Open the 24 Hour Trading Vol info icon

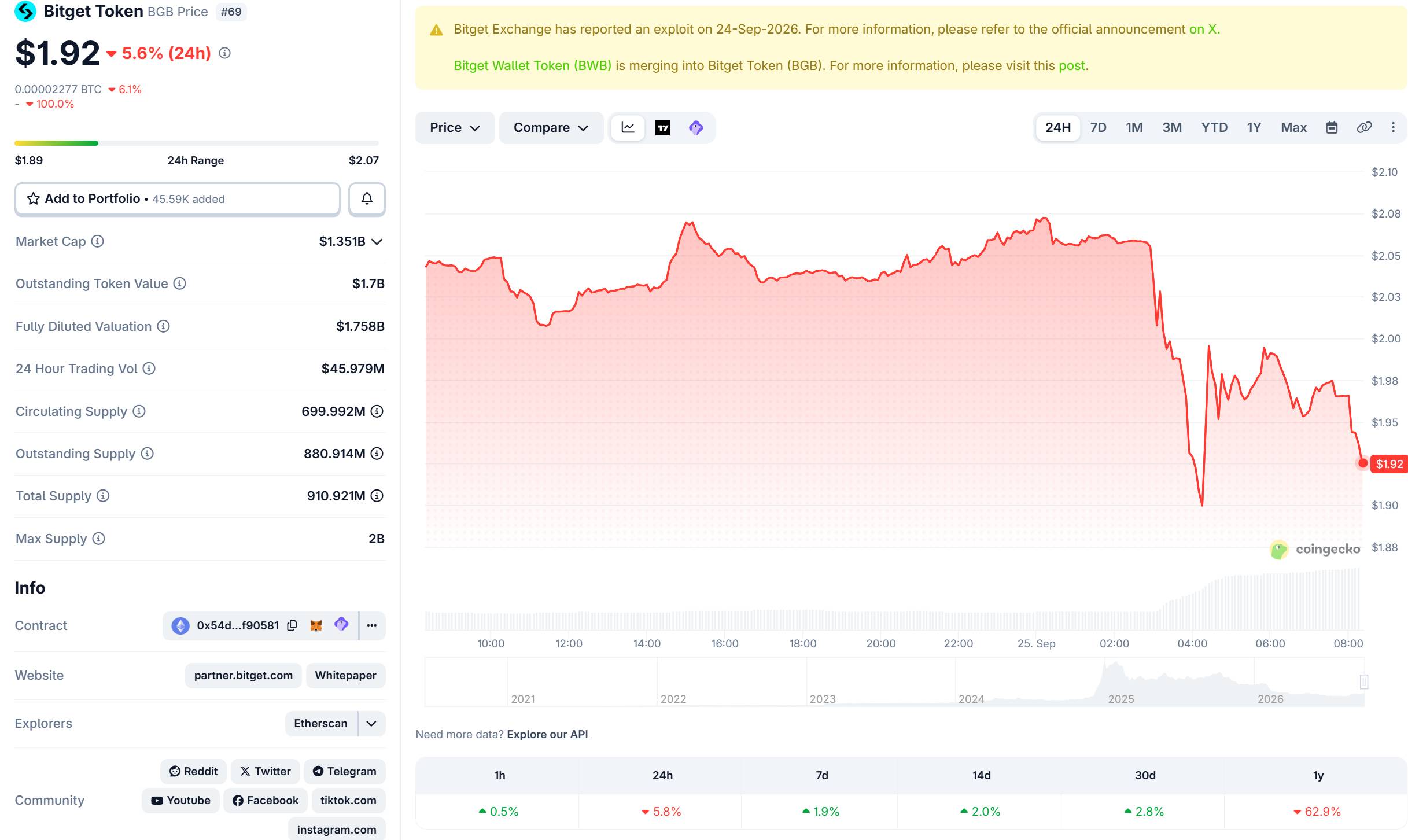pyautogui.click(x=149, y=369)
